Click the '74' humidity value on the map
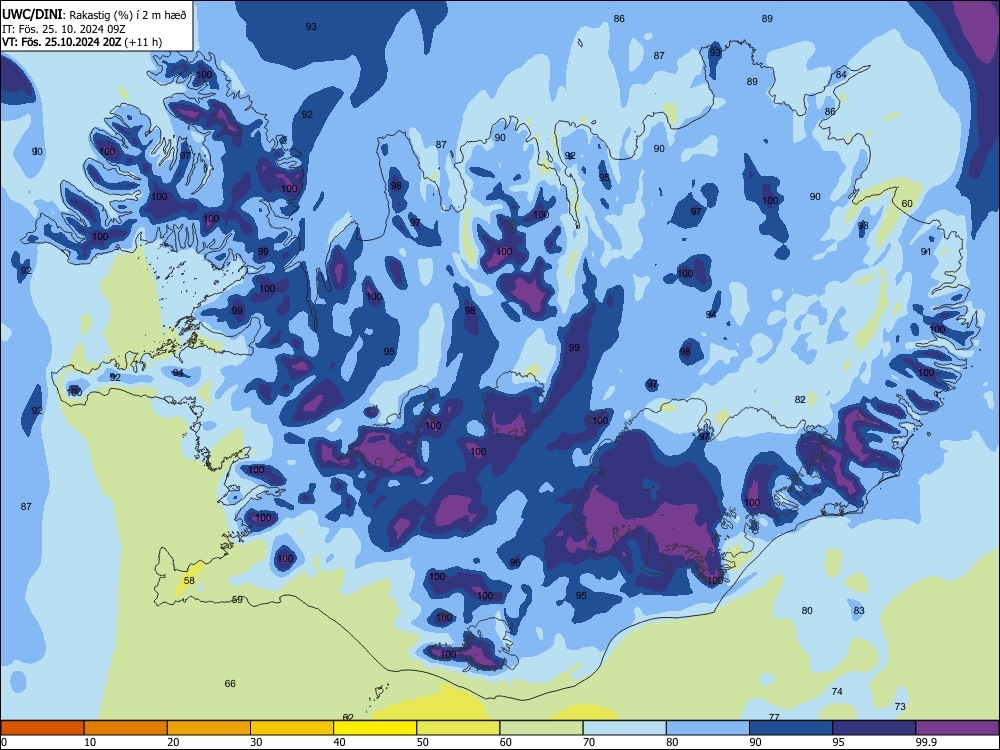Viewport: 1000px width, 750px height. pyautogui.click(x=837, y=691)
